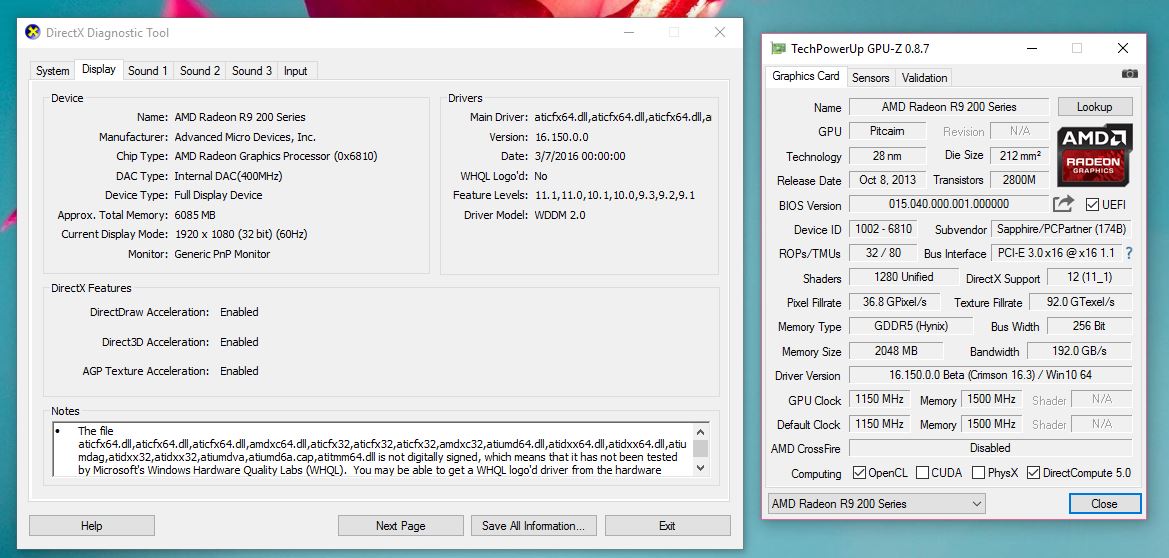Screen dimensions: 1169x558
Task: Click the Pixel Fillrate 36.8 GPixel/s field
Action: coord(895,301)
